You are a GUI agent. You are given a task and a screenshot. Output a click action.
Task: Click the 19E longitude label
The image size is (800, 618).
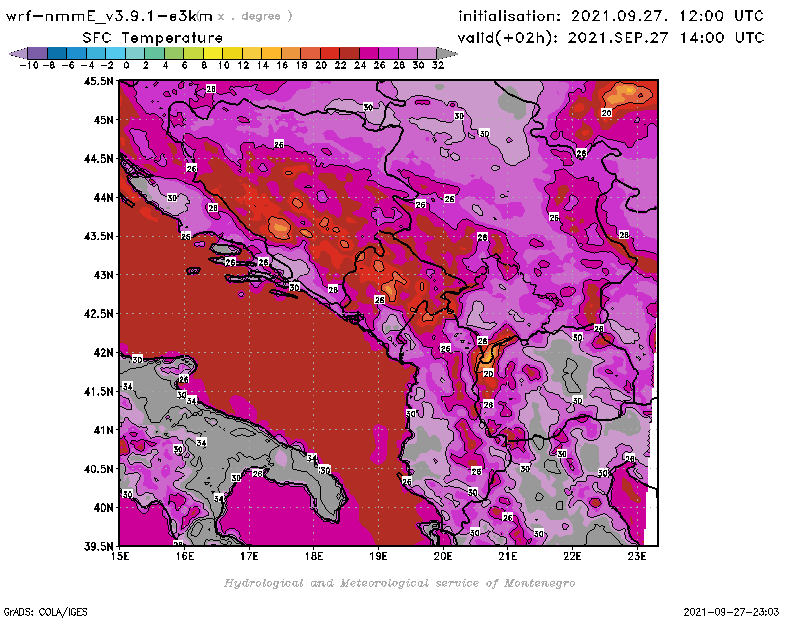click(378, 556)
